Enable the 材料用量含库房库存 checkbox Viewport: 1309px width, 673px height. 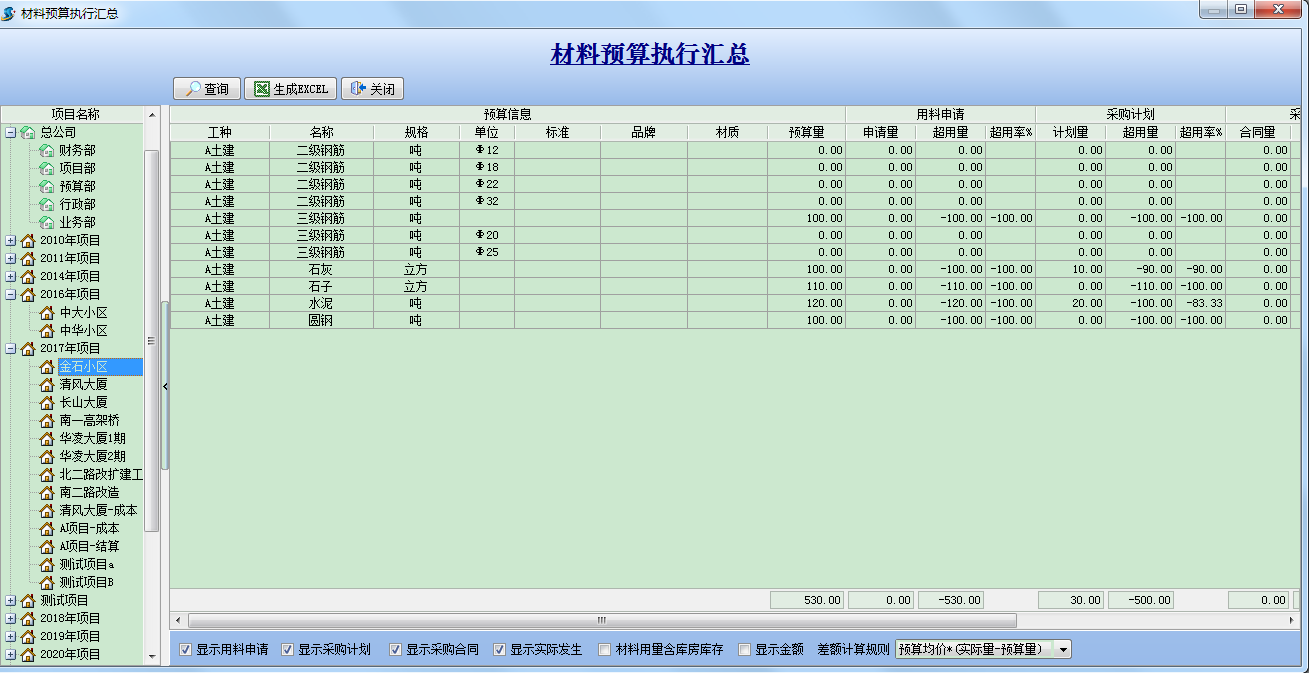pyautogui.click(x=604, y=648)
